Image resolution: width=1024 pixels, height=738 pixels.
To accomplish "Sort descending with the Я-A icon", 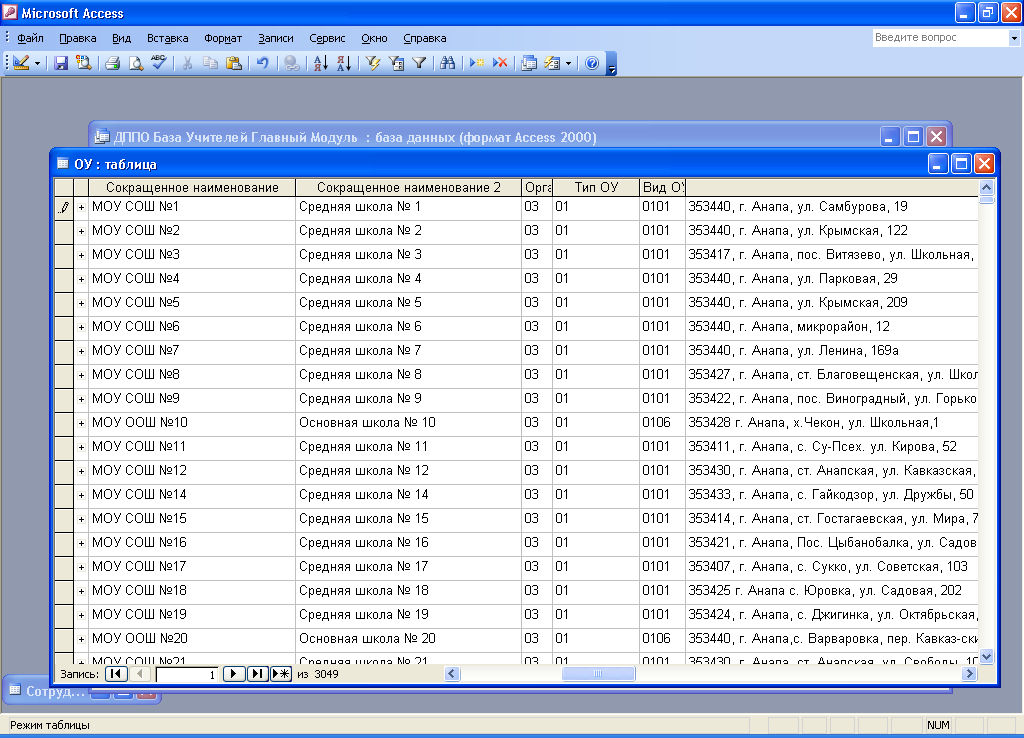I will pos(344,63).
